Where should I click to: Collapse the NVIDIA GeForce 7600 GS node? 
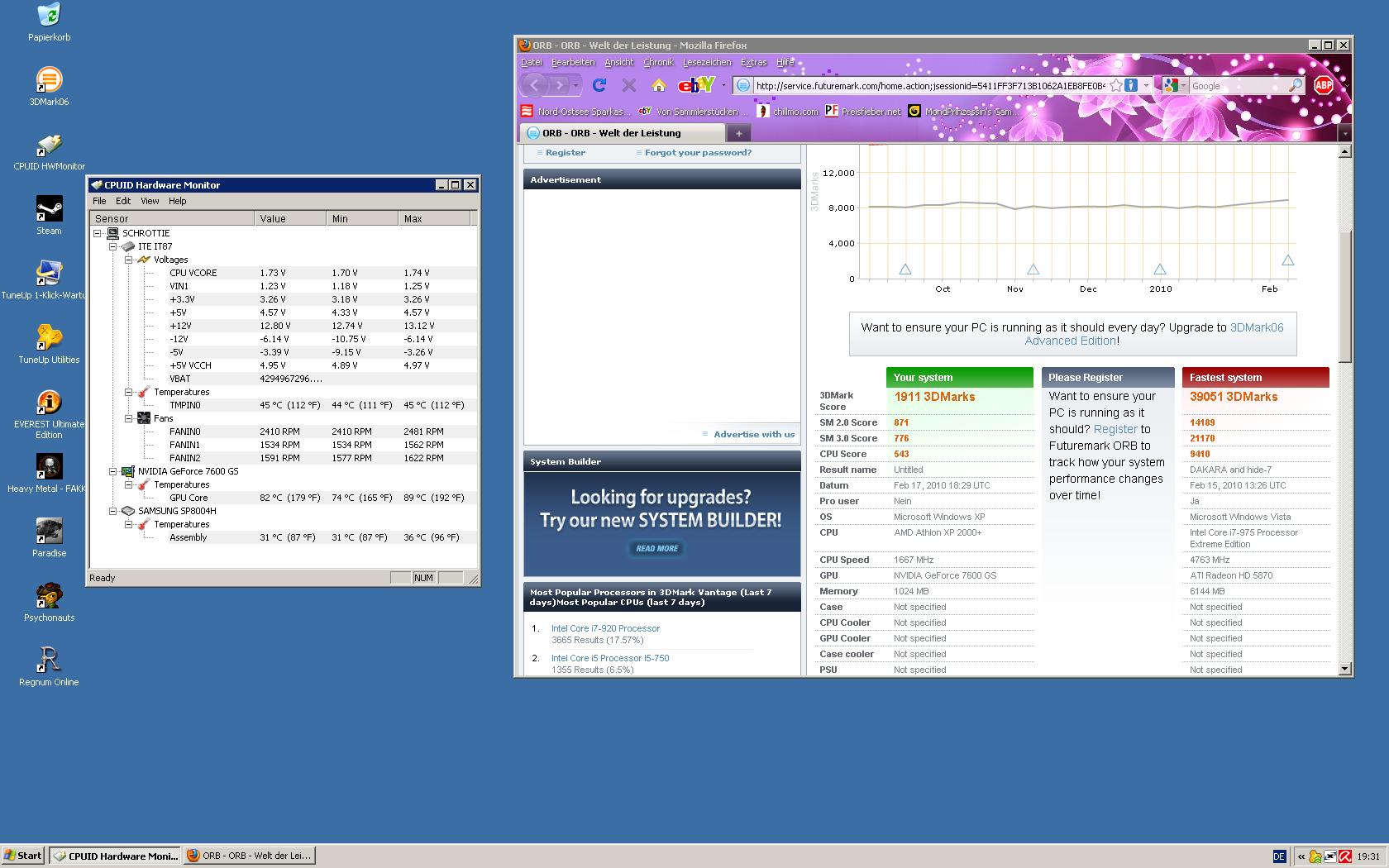tap(113, 471)
